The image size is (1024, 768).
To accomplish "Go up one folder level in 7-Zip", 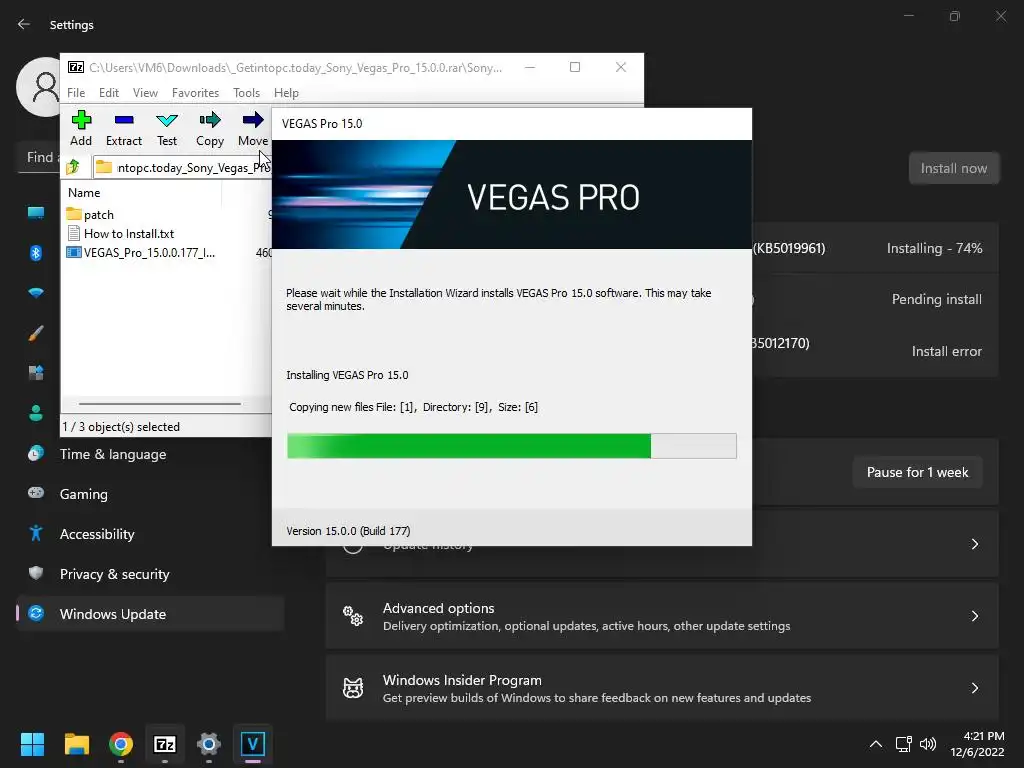I will [x=73, y=167].
